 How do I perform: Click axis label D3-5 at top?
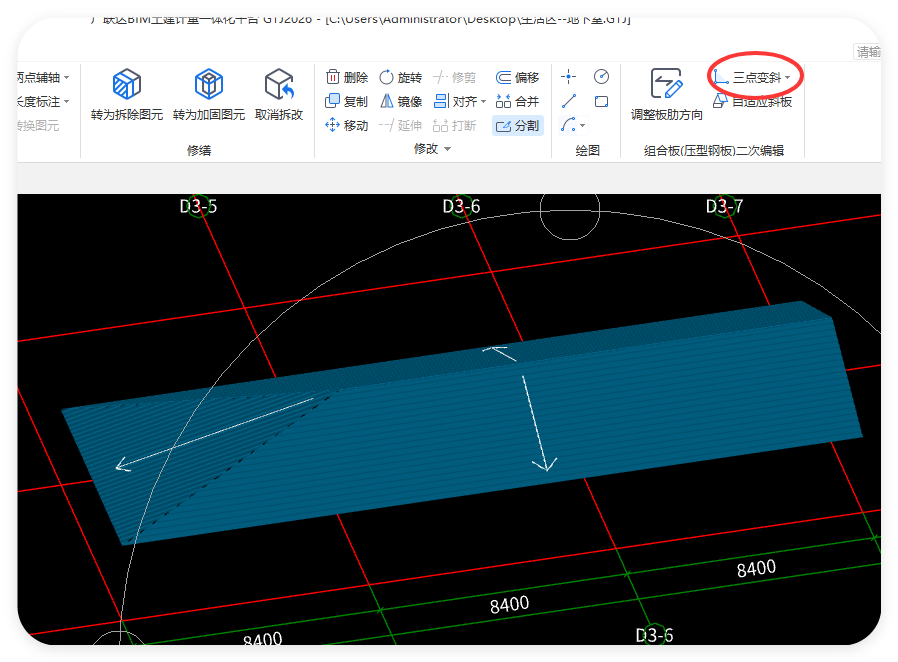[198, 206]
